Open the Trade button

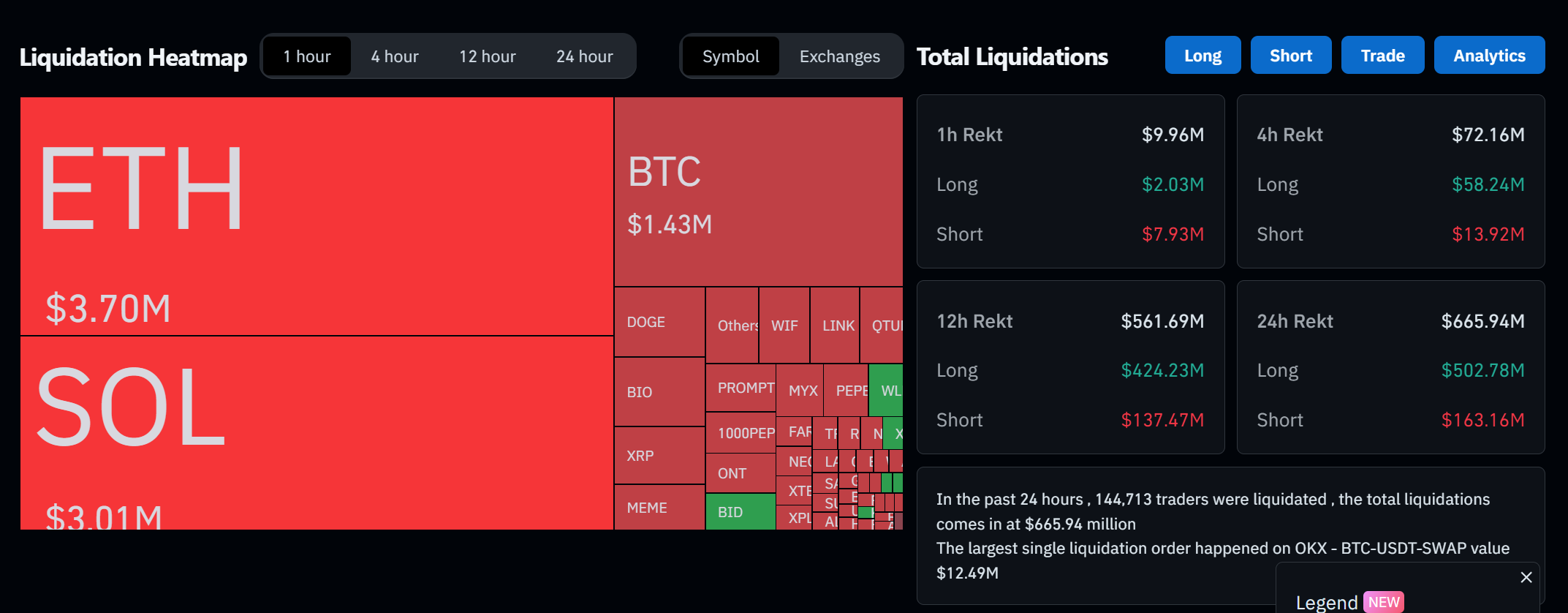(x=1382, y=56)
